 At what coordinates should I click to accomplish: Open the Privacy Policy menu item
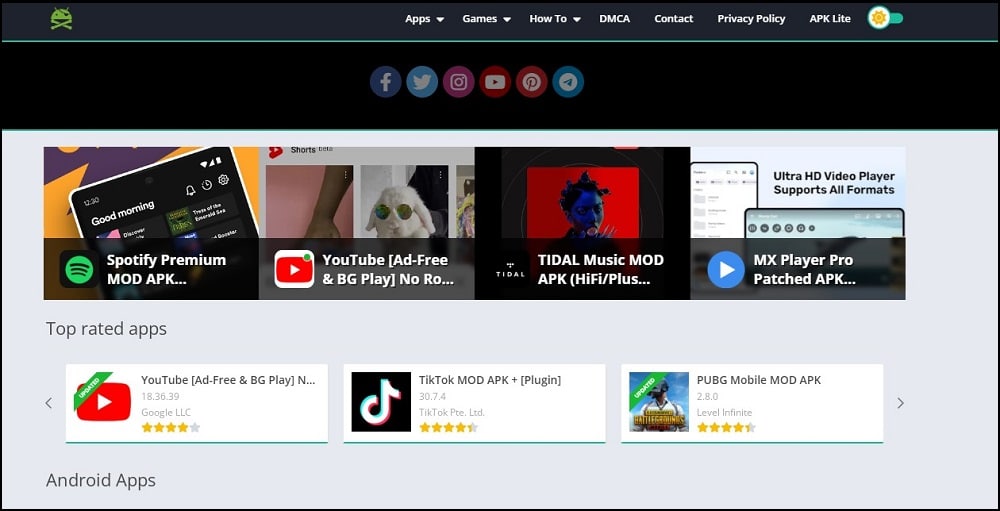point(751,19)
